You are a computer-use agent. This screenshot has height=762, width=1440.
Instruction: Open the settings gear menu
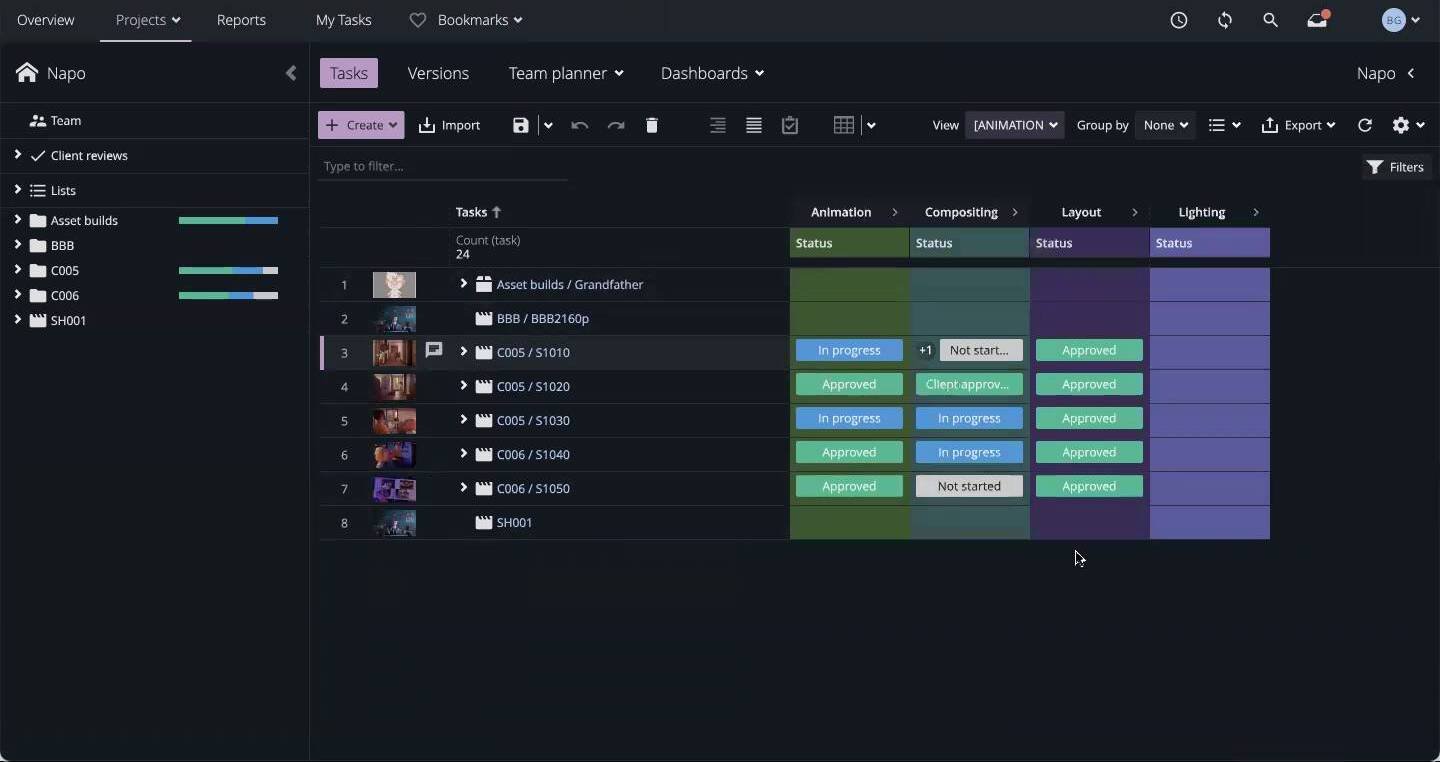click(x=1408, y=125)
